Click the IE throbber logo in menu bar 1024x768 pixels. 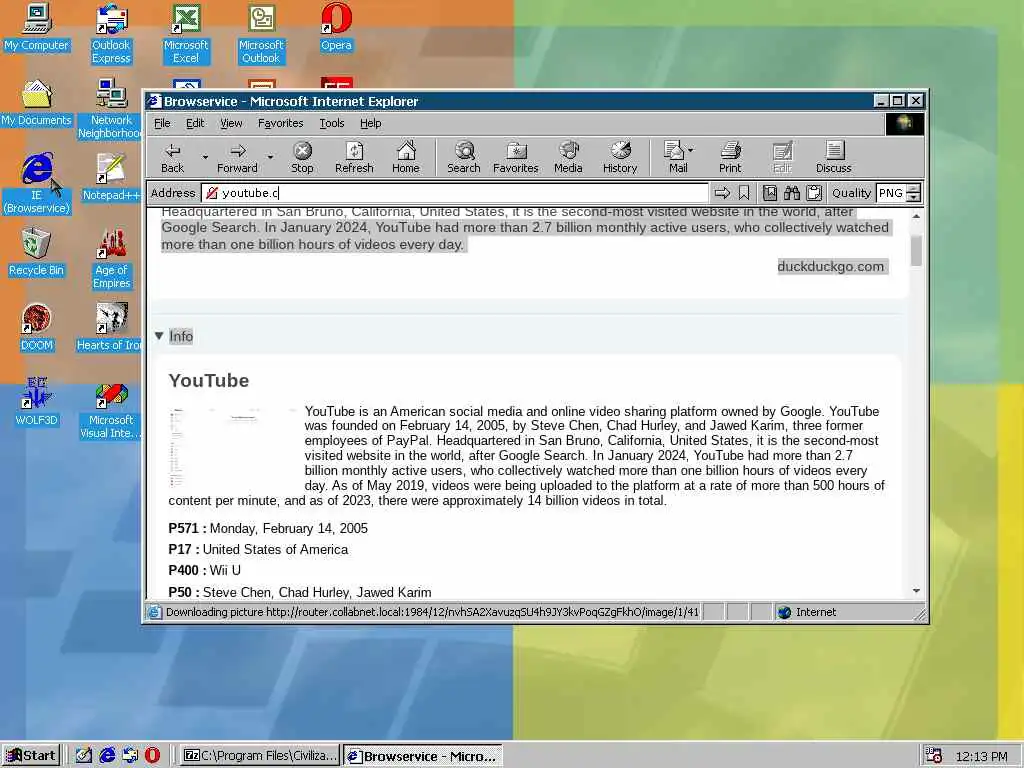click(904, 123)
